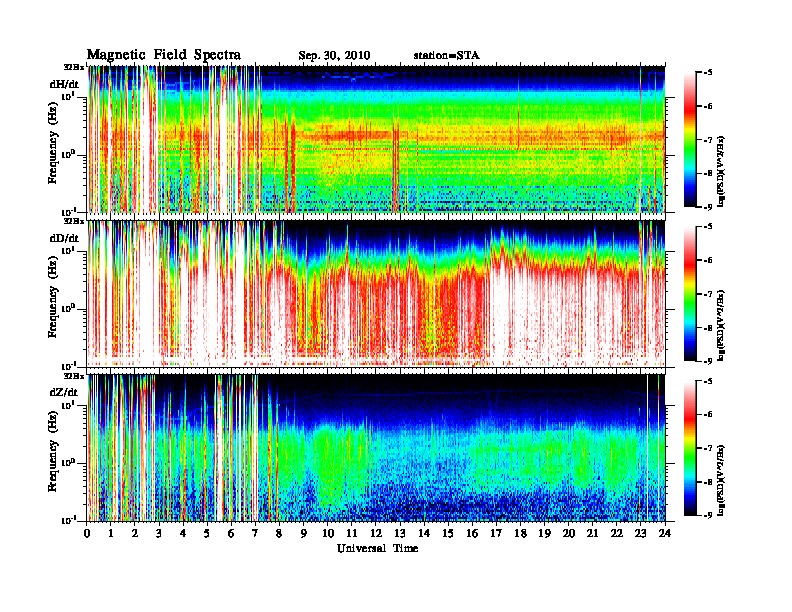Click the 10^0 frequency tick of dD/dt panel
This screenshot has width=792, height=612.
click(x=68, y=308)
